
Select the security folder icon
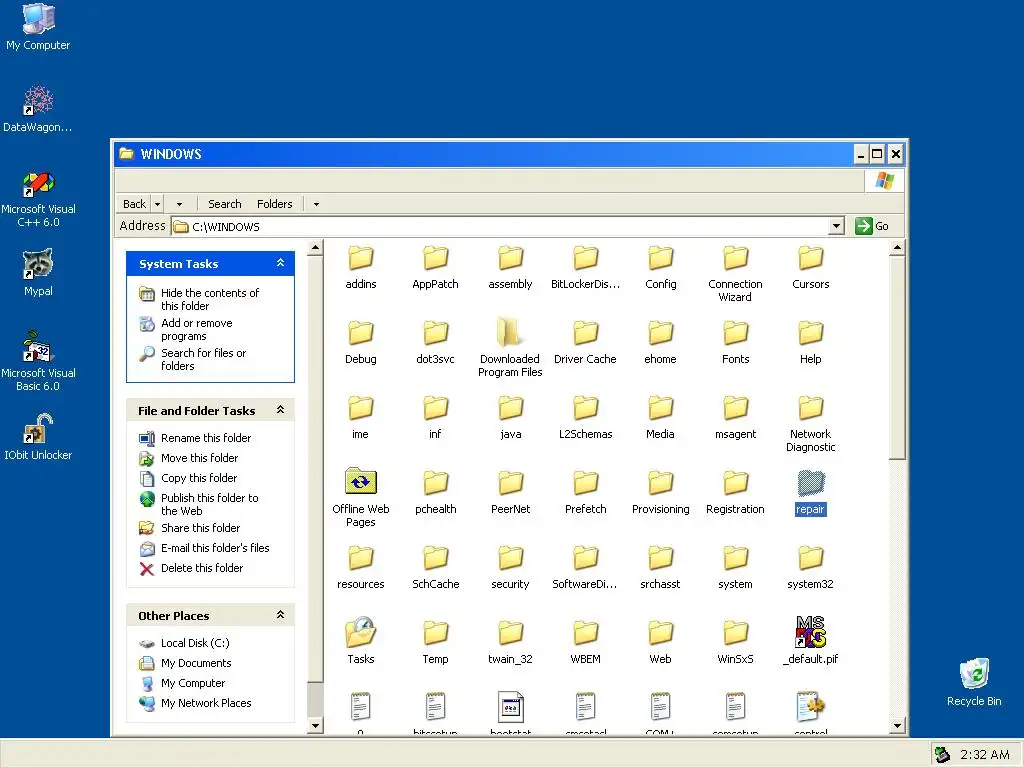(510, 558)
